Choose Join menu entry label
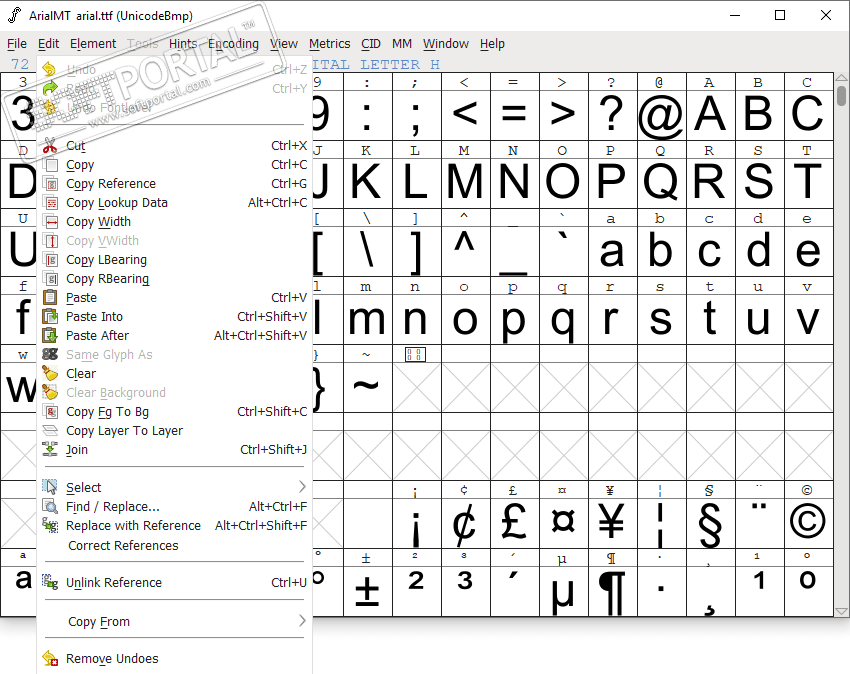850x674 pixels. coord(76,450)
